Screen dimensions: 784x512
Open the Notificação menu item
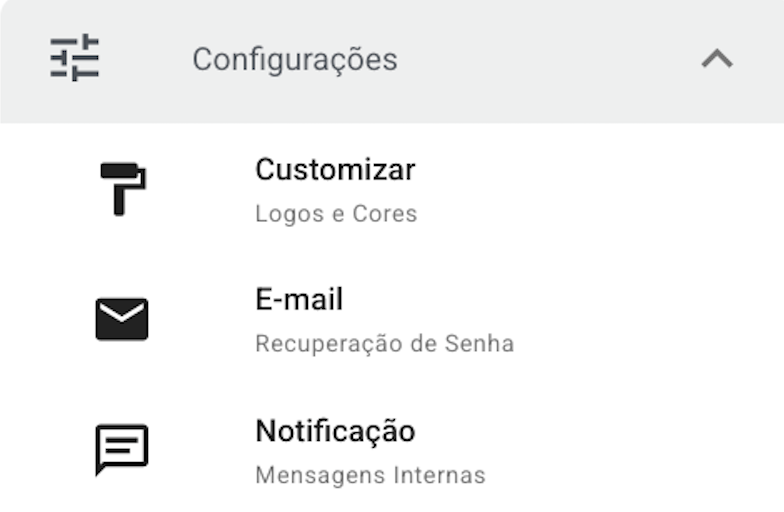(x=335, y=431)
